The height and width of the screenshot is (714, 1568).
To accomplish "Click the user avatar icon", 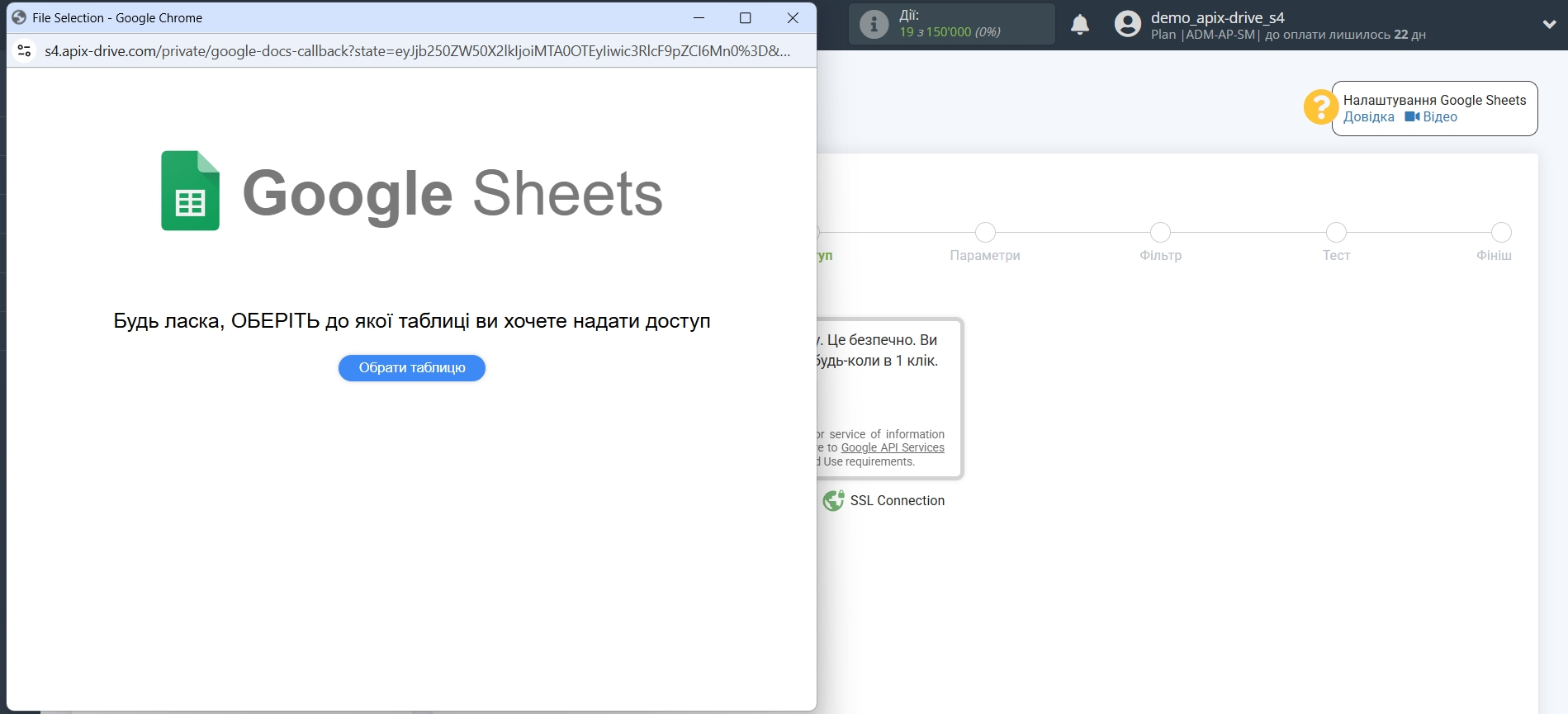I will pos(1127,24).
